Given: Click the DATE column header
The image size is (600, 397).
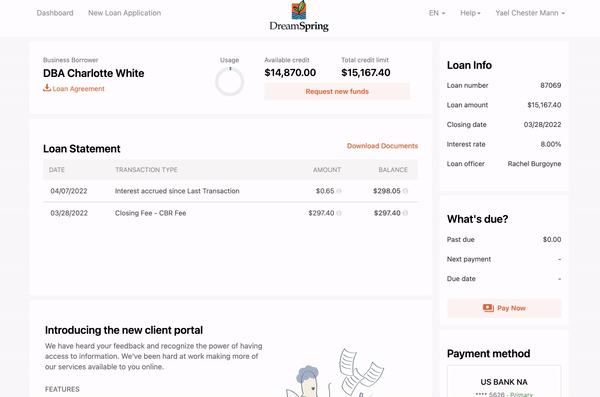Looking at the screenshot, I should (57, 170).
